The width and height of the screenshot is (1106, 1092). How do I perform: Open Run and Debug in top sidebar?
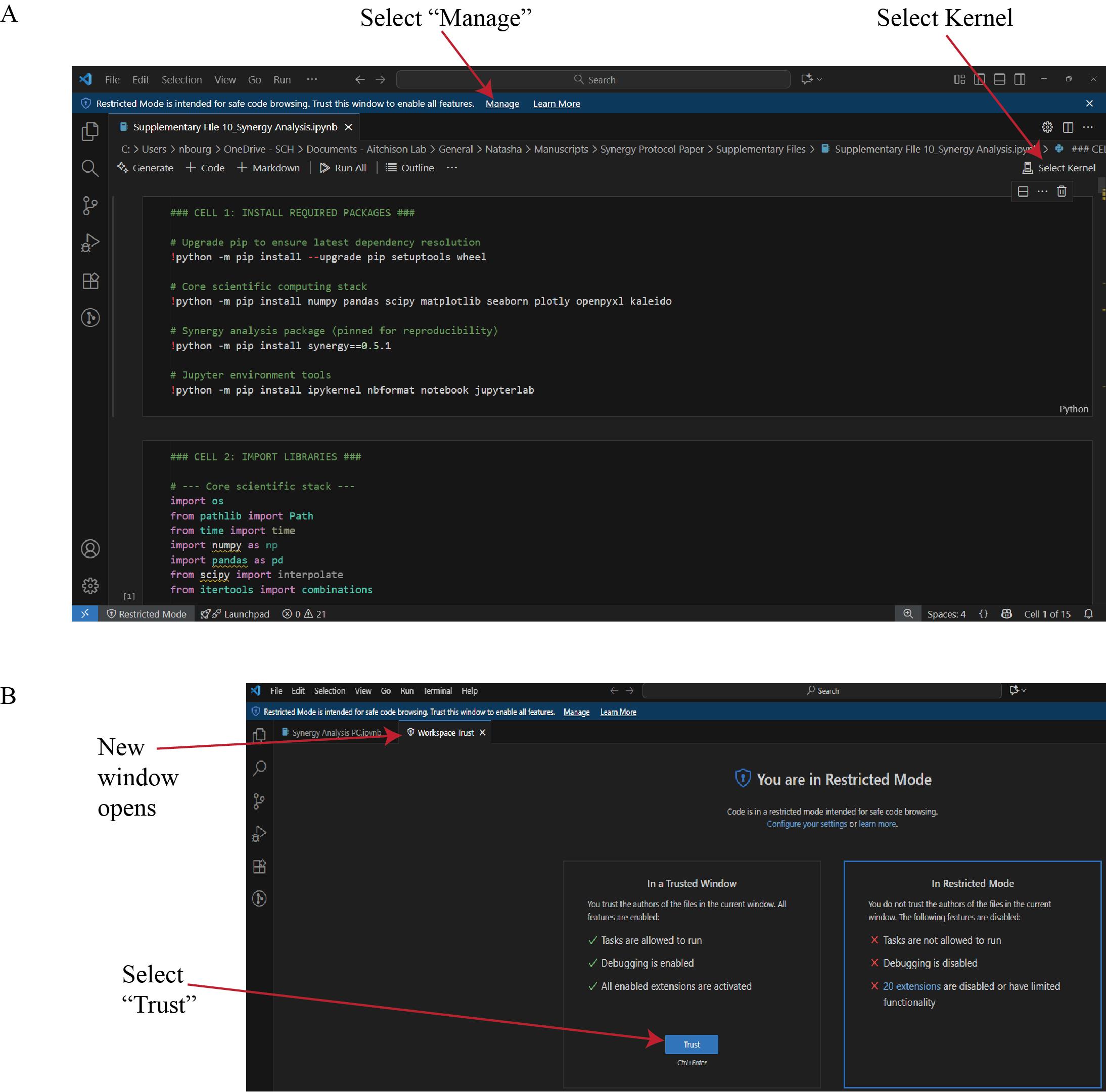tap(90, 243)
